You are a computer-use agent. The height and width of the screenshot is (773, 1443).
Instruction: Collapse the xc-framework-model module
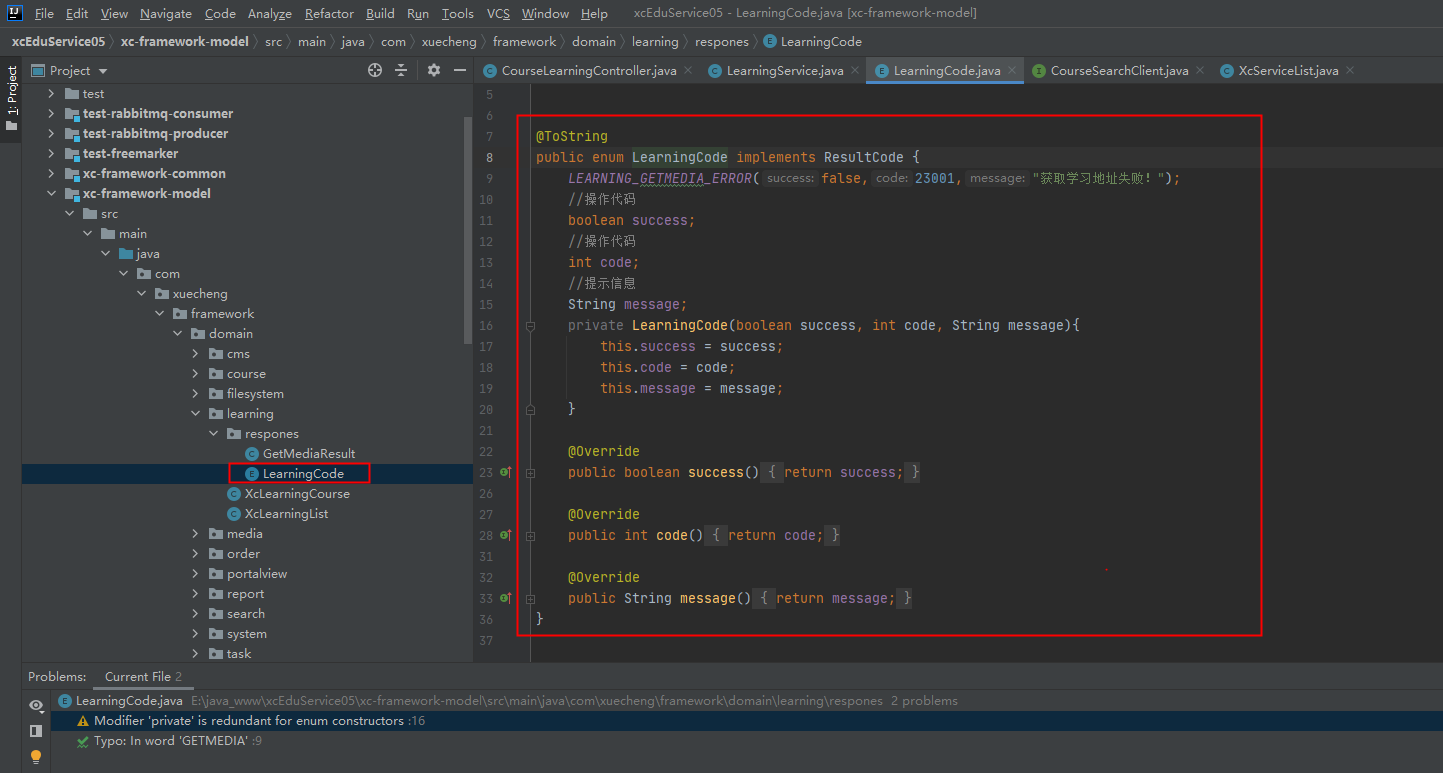(51, 194)
